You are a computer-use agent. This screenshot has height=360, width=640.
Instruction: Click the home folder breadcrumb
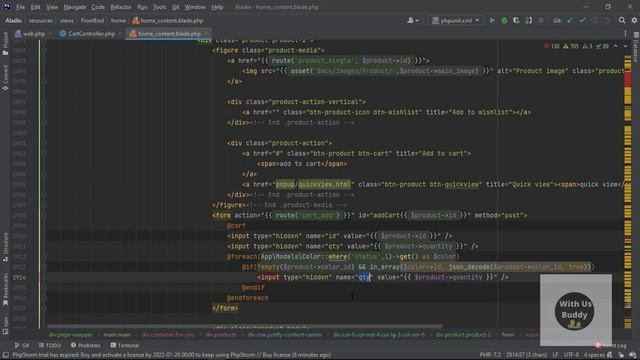118,20
